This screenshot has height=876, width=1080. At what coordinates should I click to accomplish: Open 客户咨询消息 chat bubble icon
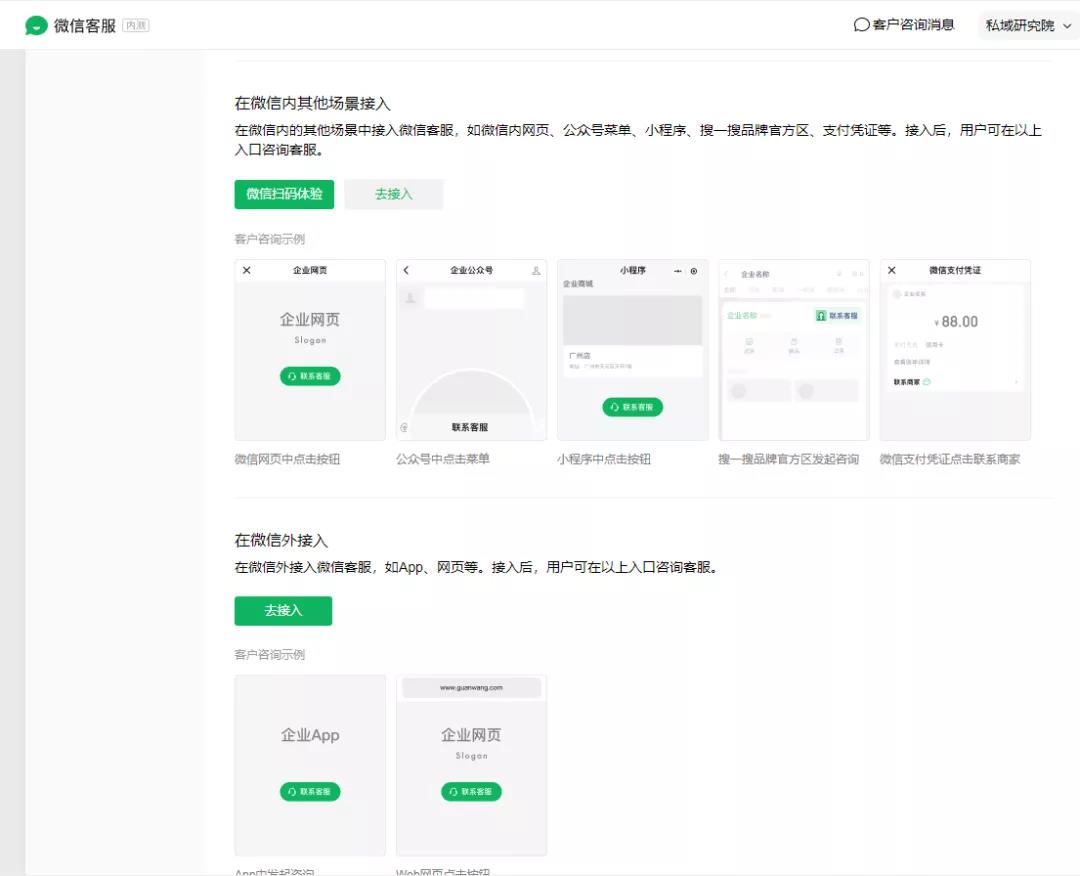pyautogui.click(x=861, y=25)
